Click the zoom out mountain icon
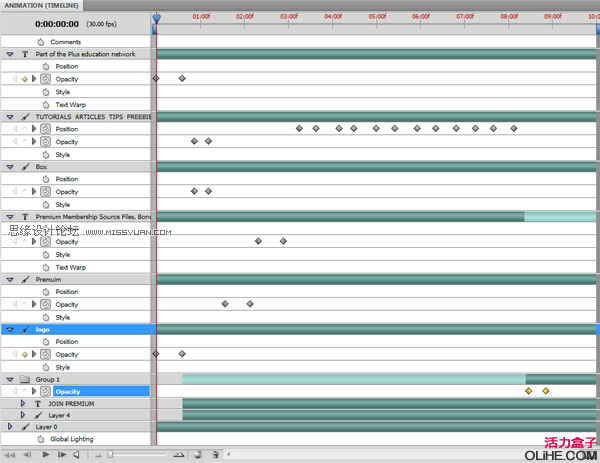600x463 pixels. pyautogui.click(x=98, y=455)
